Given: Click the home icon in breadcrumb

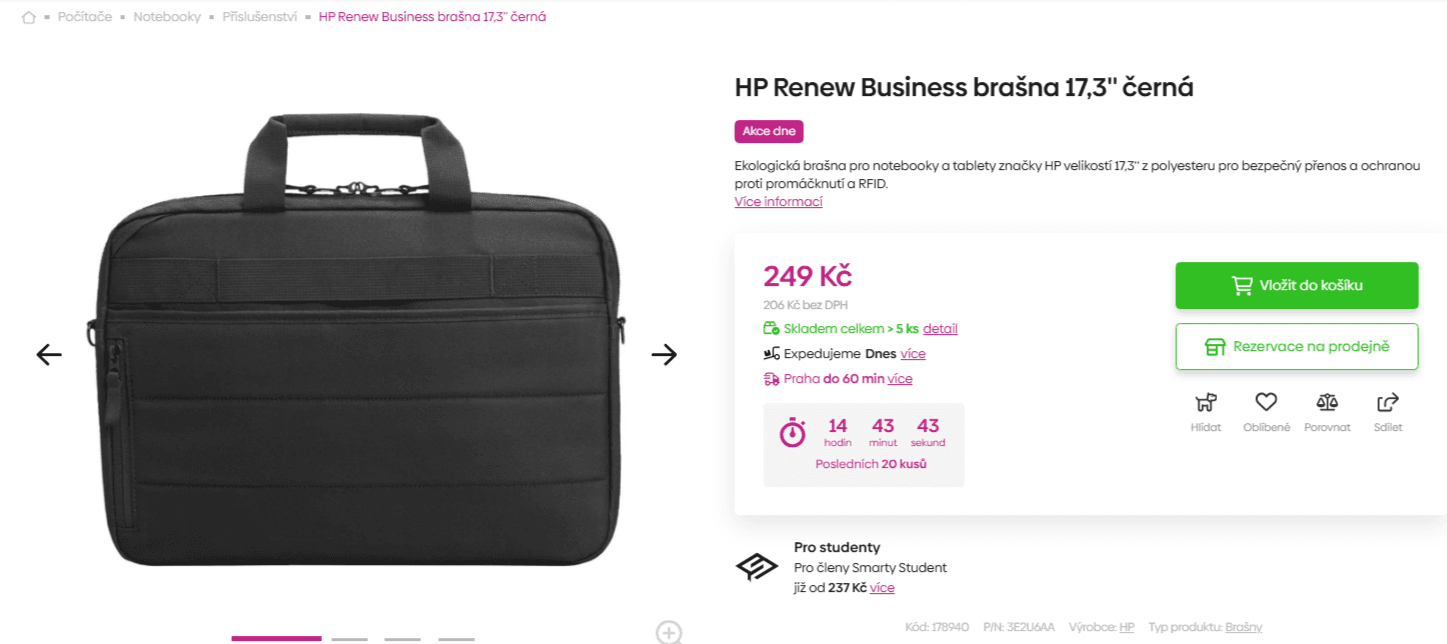Looking at the screenshot, I should point(28,17).
